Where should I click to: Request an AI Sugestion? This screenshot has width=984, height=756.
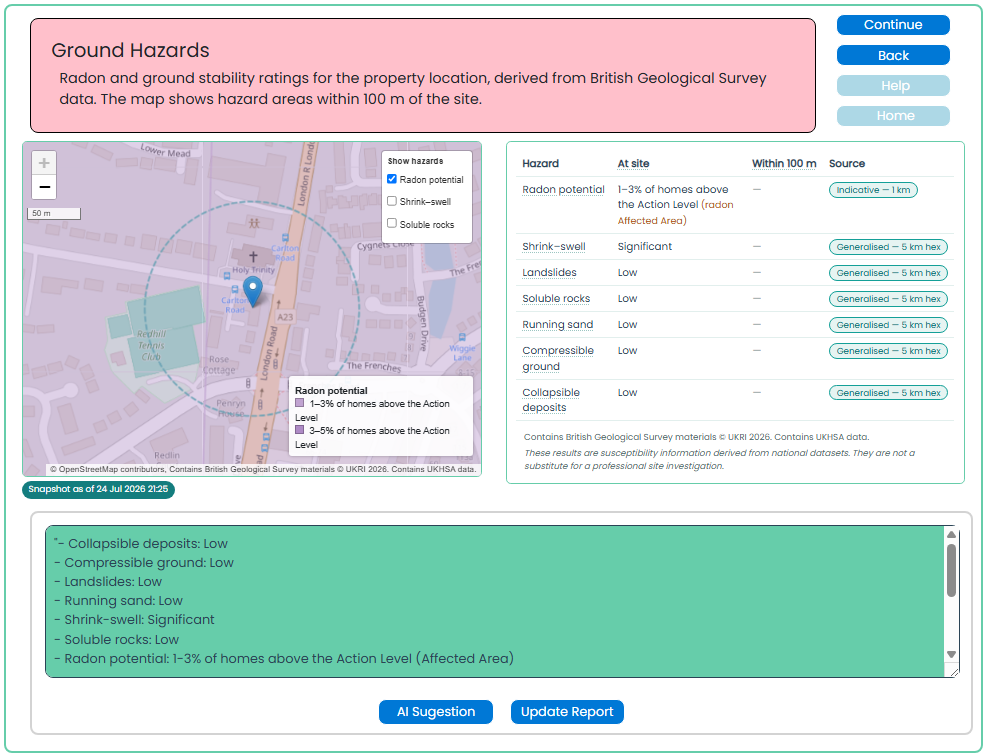(x=436, y=712)
